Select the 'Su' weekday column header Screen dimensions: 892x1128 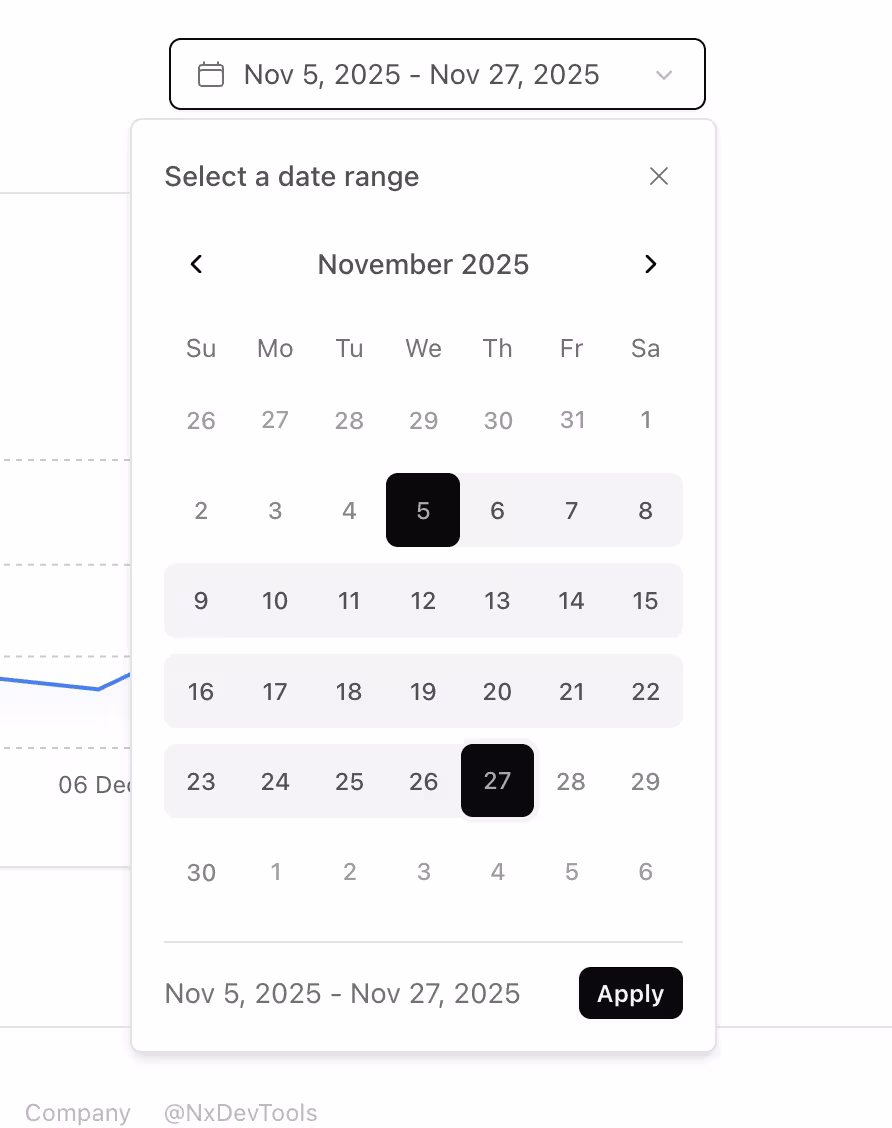[x=201, y=348]
